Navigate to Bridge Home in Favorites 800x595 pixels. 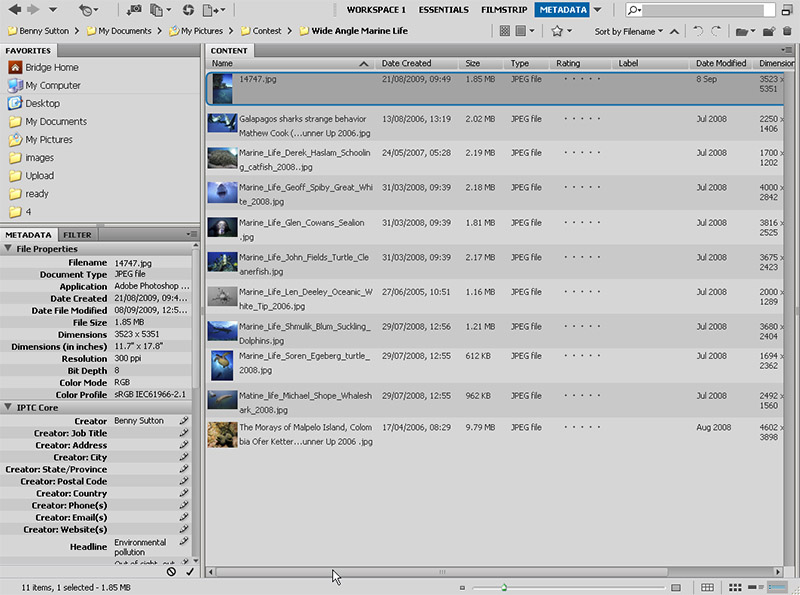pos(52,67)
